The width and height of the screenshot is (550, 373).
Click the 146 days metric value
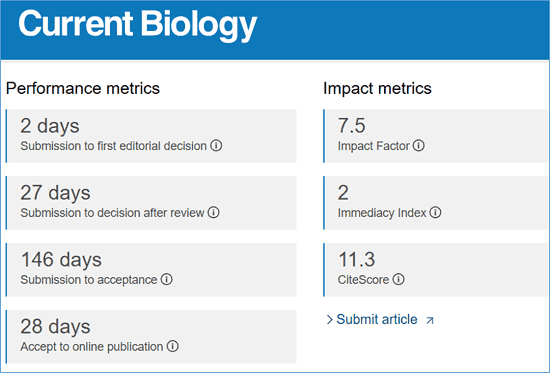tap(61, 260)
